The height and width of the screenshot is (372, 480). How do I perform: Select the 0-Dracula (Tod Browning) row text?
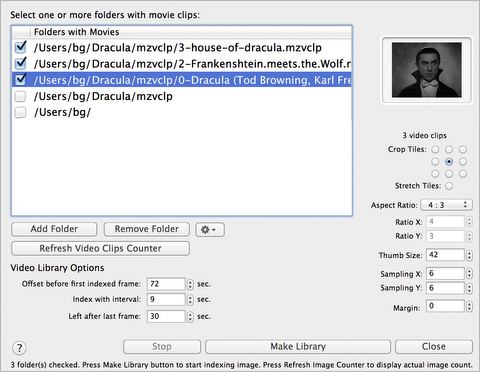coord(192,80)
